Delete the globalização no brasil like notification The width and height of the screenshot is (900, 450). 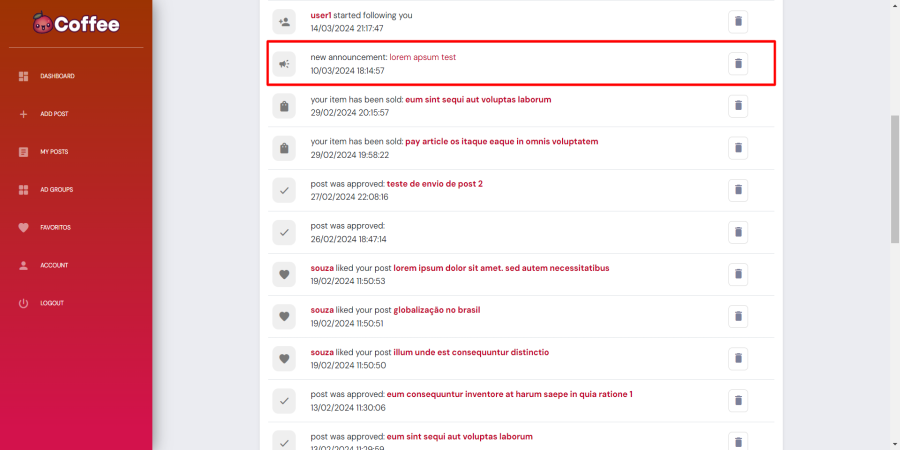tap(738, 316)
